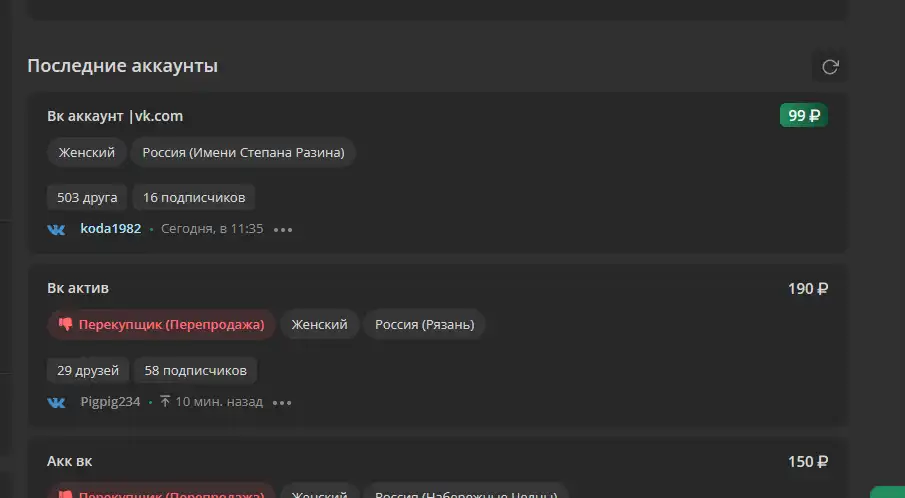Screen dimensions: 905x498
Task: Refresh the latest accounts list
Action: point(830,67)
